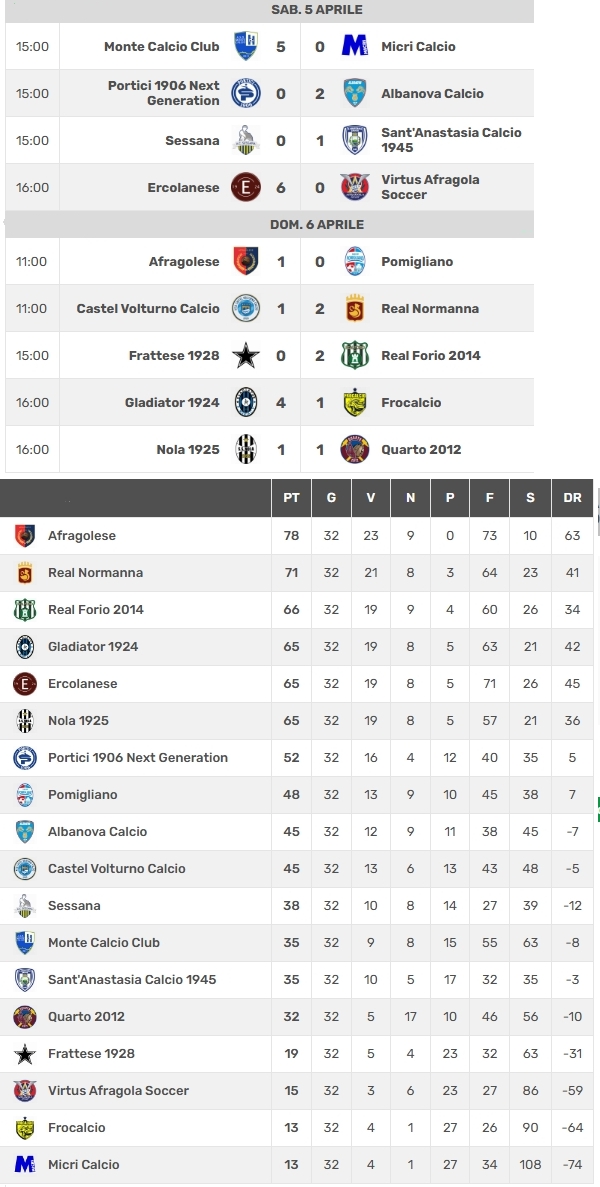Sort standings by PT column header
The width and height of the screenshot is (600, 1187).
pyautogui.click(x=291, y=497)
